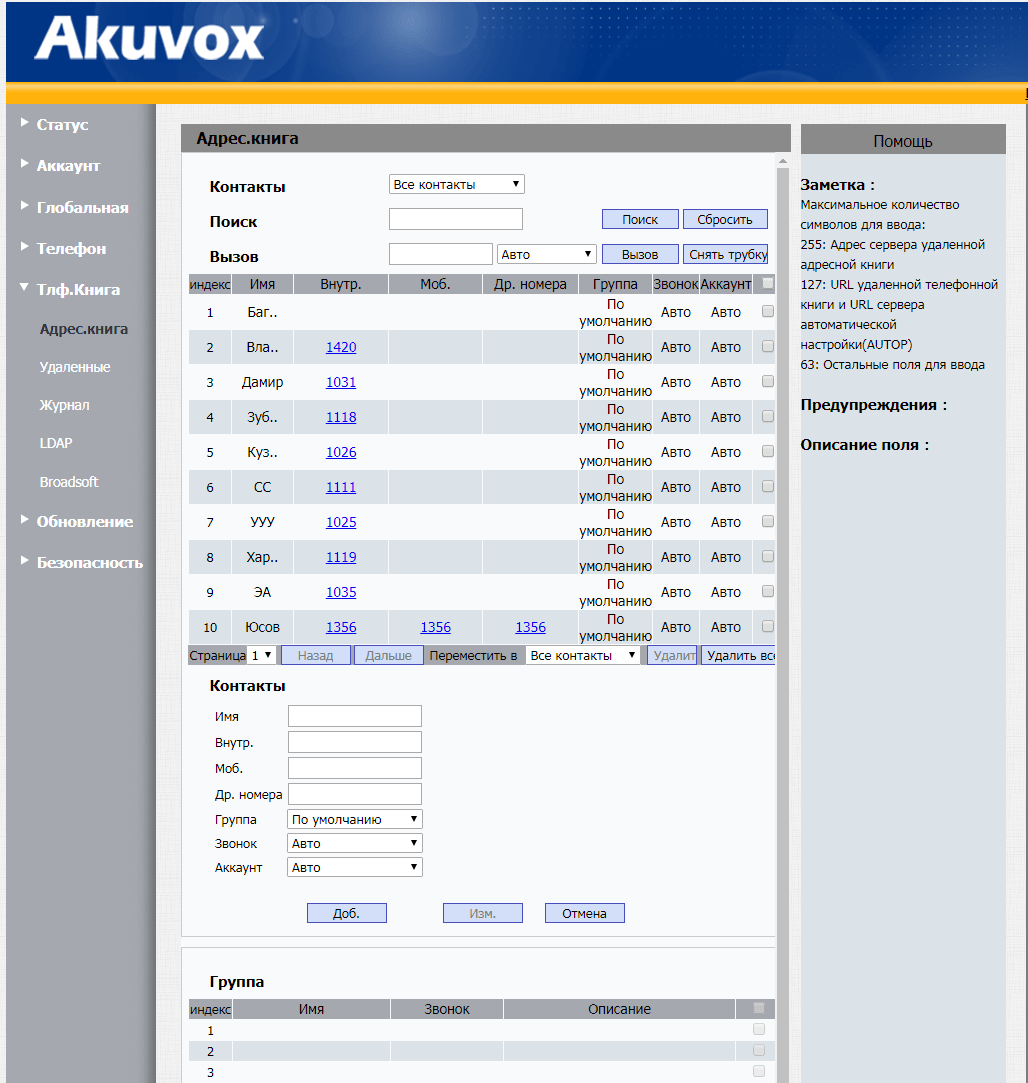
Task: Click the Дальше pagination button
Action: point(388,655)
